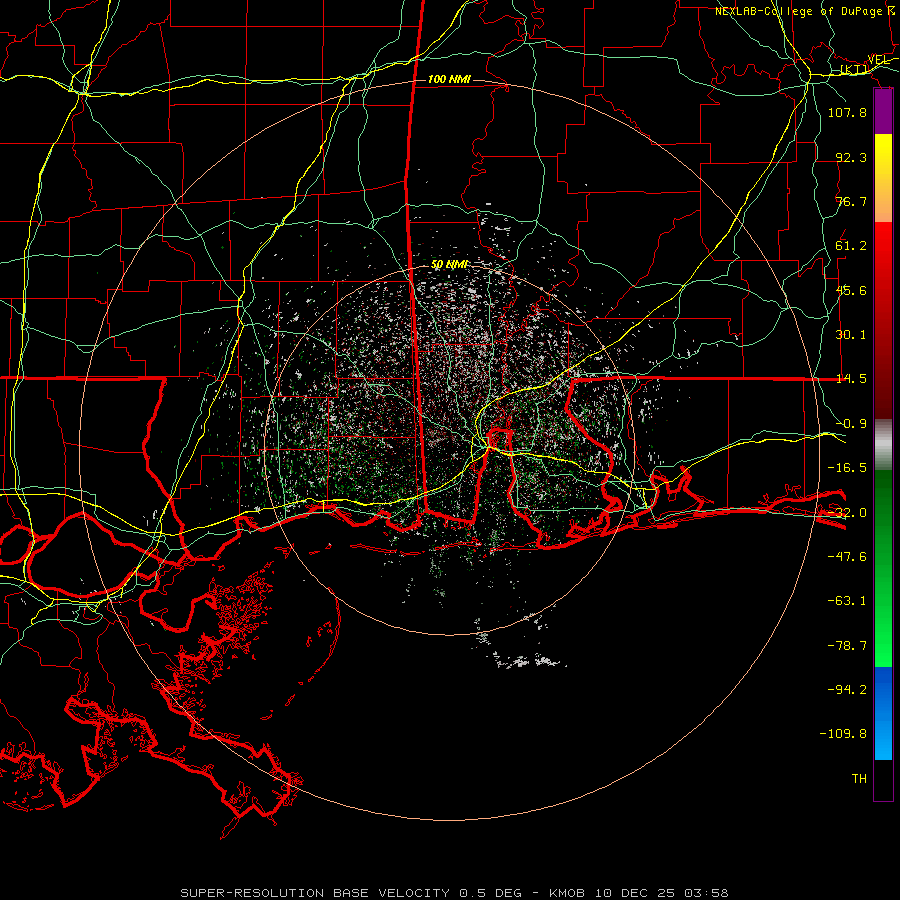900x900 pixels.
Task: Click the gray zero-velocity segment of color bar
Action: click(883, 443)
